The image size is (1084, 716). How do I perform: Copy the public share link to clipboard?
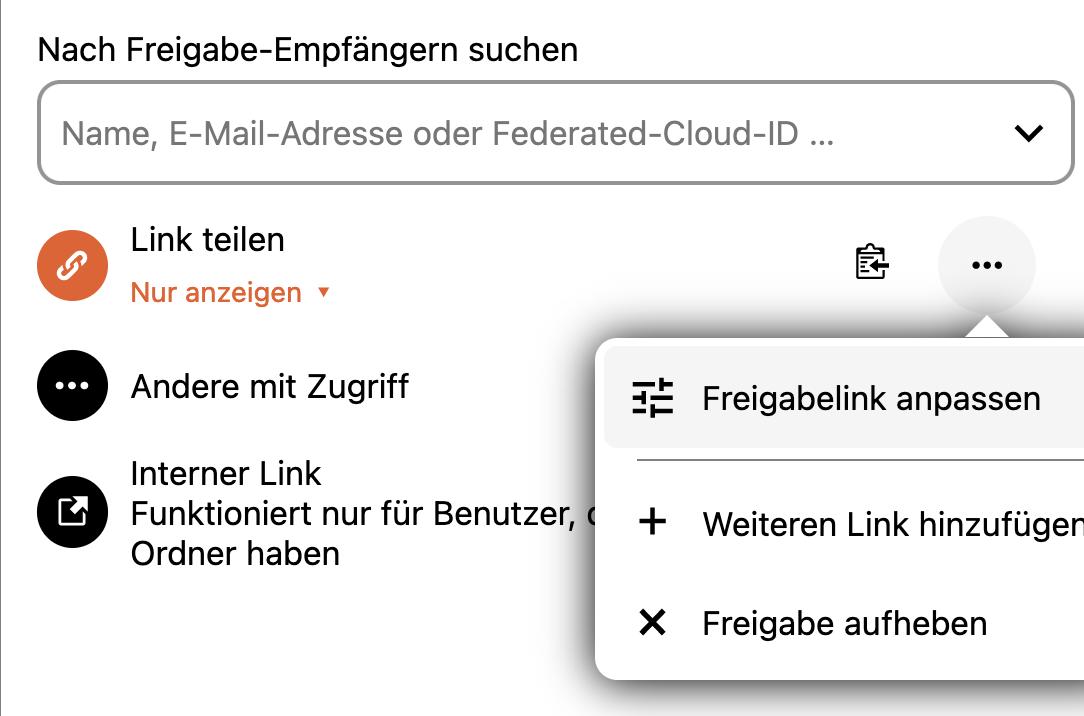(x=872, y=263)
